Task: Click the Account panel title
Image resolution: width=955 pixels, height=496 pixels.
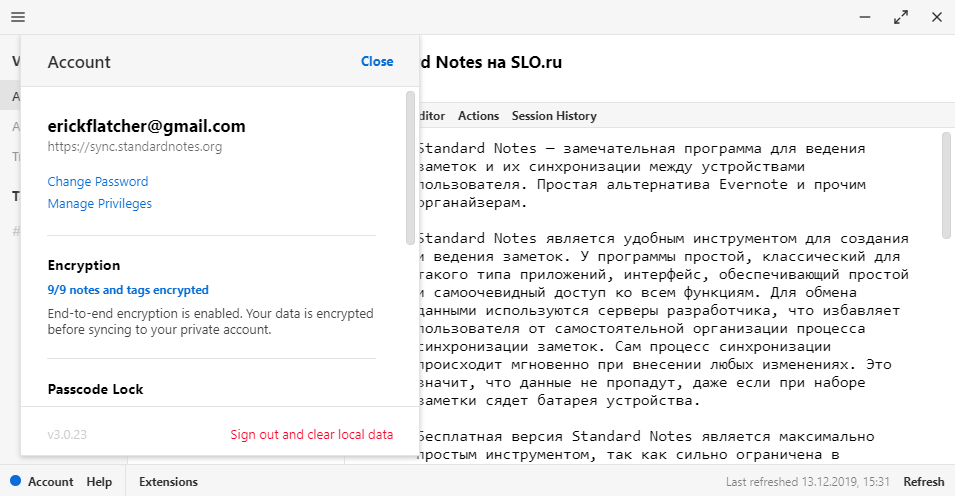Action: pos(79,62)
